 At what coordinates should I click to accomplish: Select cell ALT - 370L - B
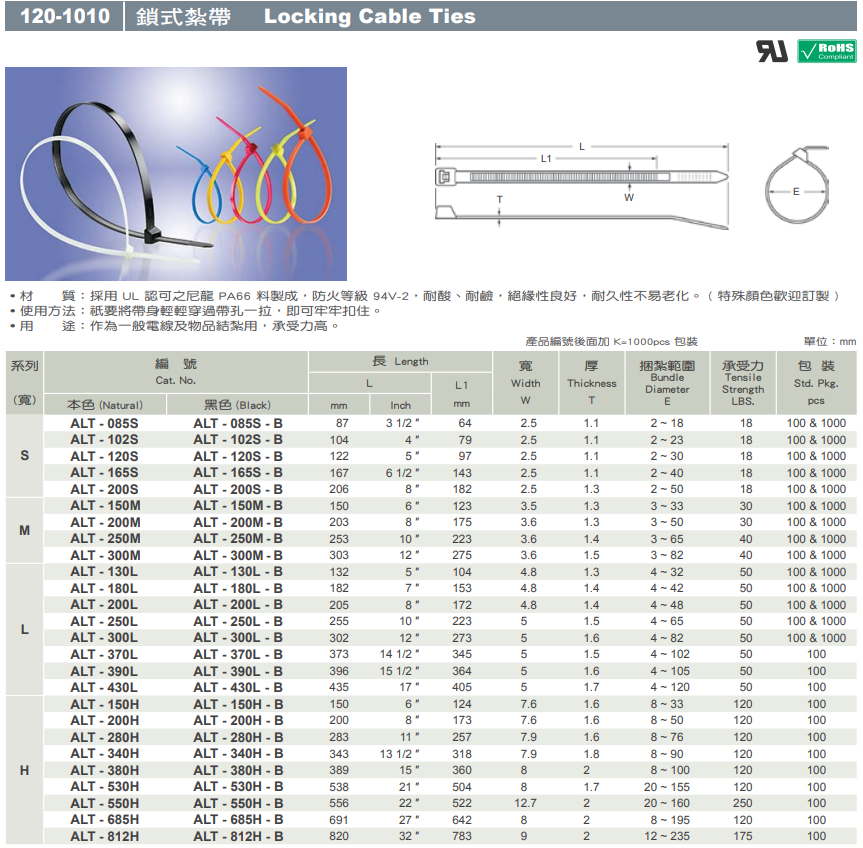pos(238,654)
